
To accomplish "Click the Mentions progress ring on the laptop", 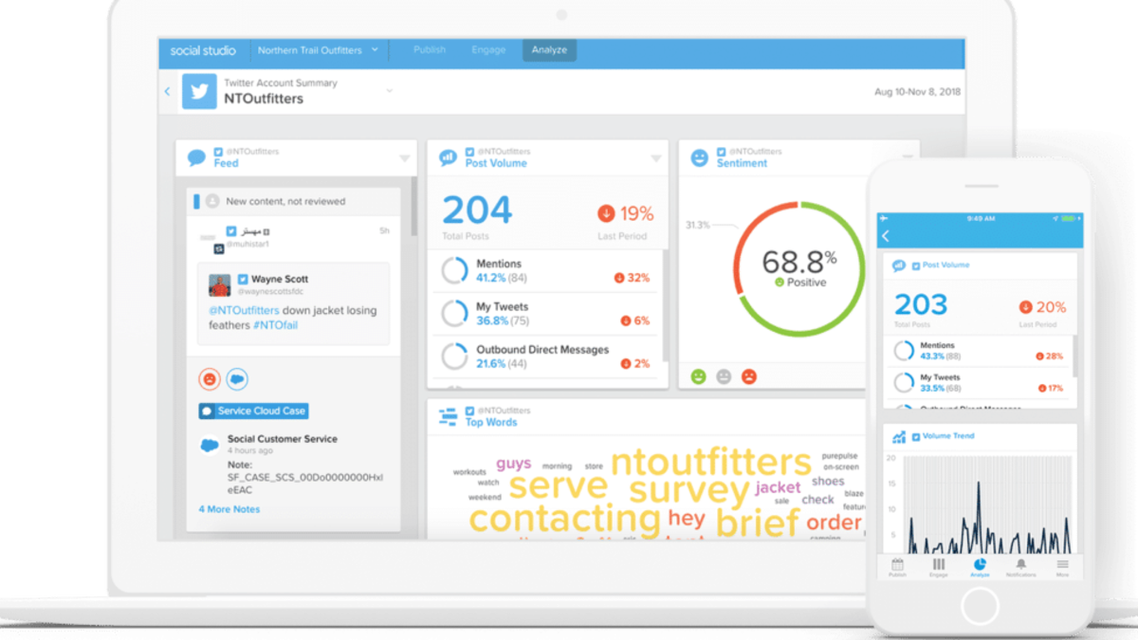I will point(455,271).
